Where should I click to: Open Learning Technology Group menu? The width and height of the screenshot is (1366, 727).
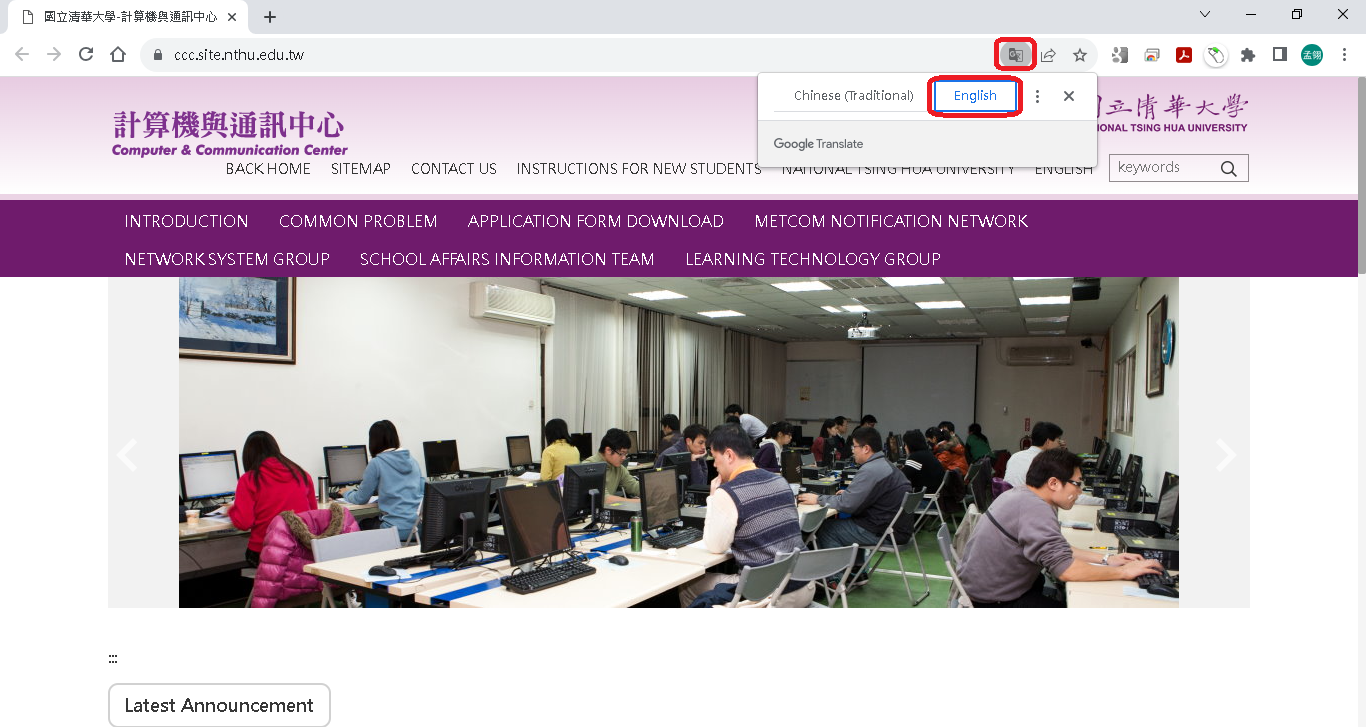(x=813, y=259)
